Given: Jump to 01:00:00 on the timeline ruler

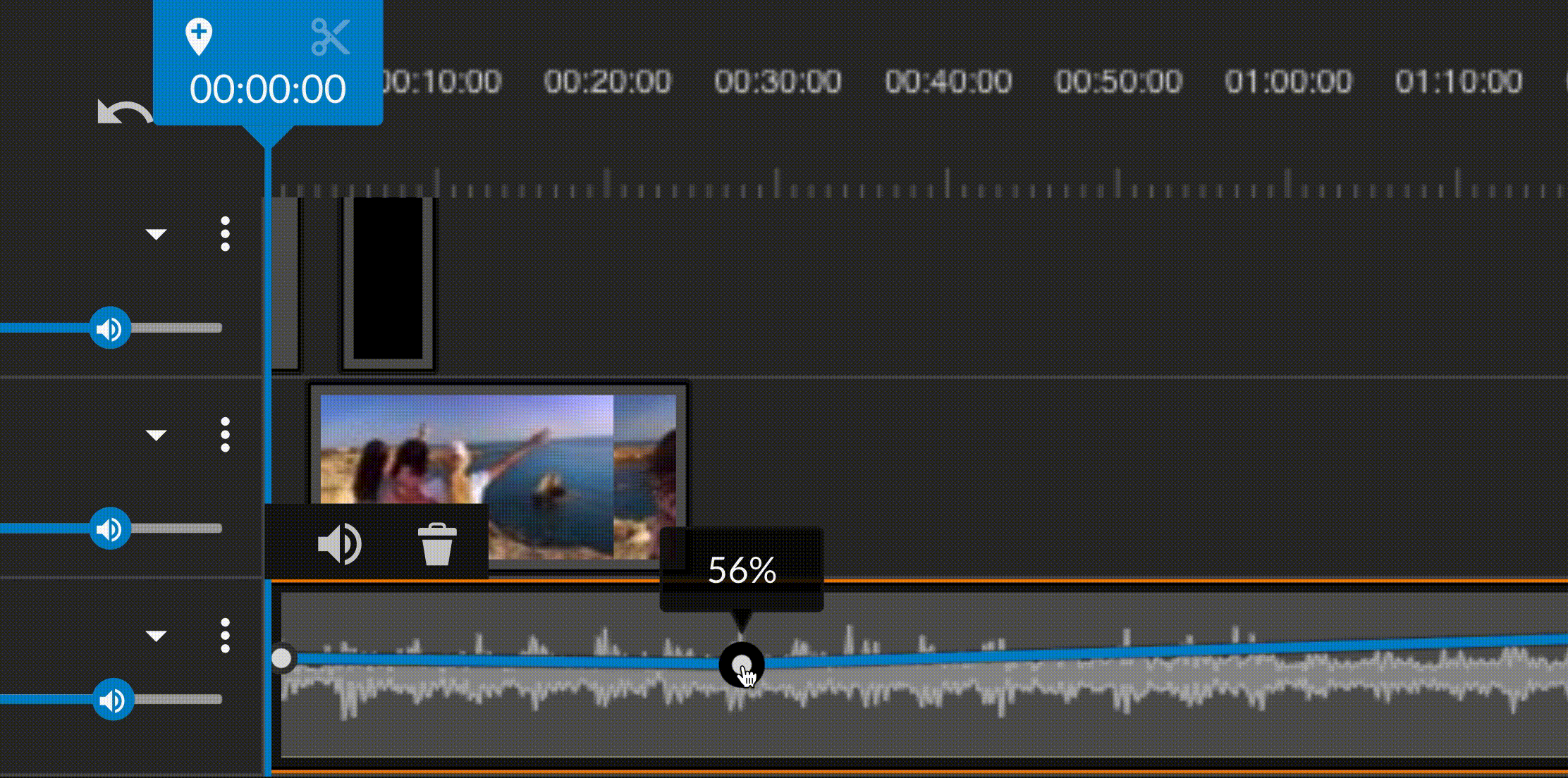Looking at the screenshot, I should (1288, 82).
